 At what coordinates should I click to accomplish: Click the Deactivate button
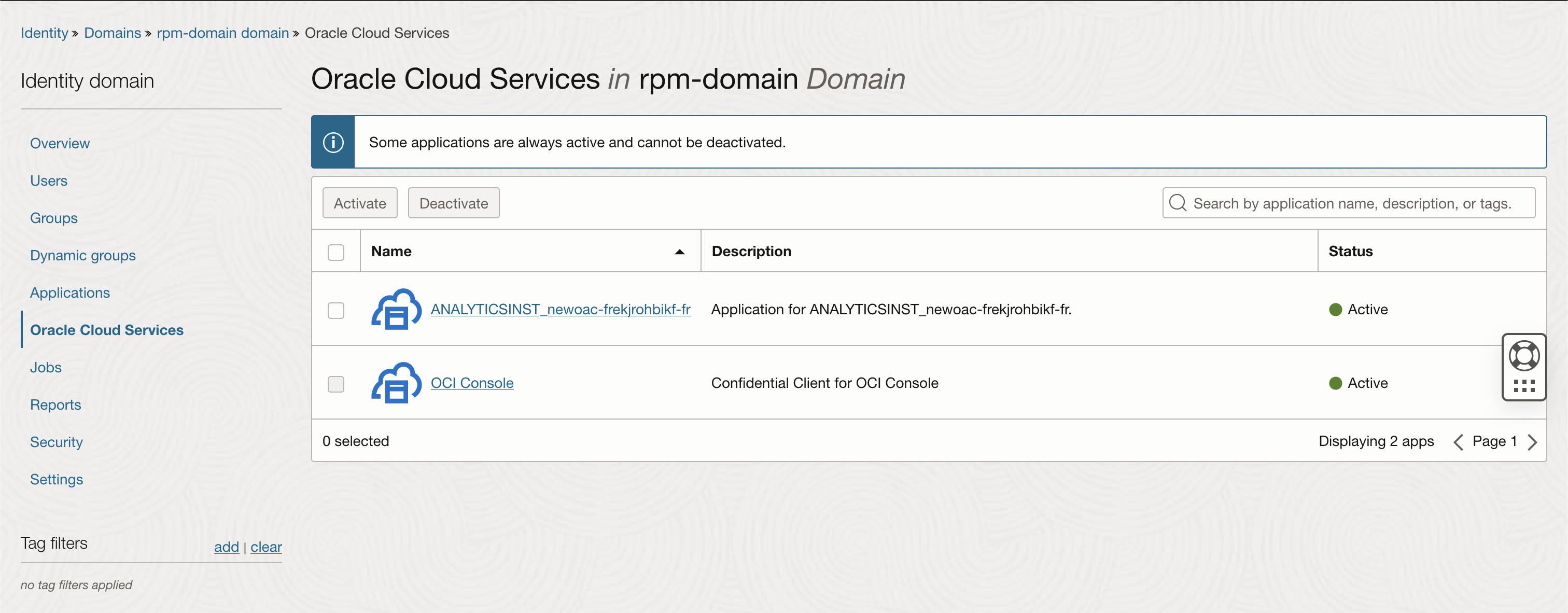(453, 203)
